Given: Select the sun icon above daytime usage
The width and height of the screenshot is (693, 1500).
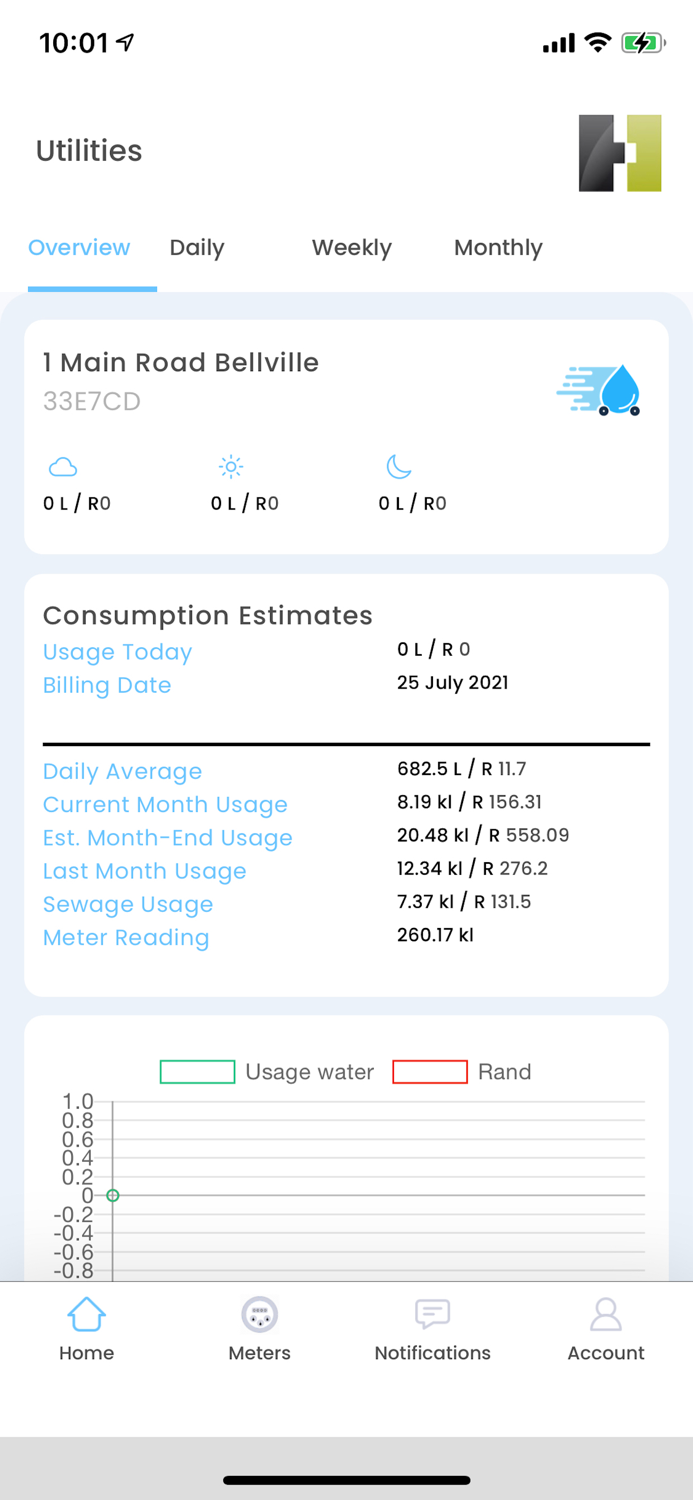Looking at the screenshot, I should (230, 466).
